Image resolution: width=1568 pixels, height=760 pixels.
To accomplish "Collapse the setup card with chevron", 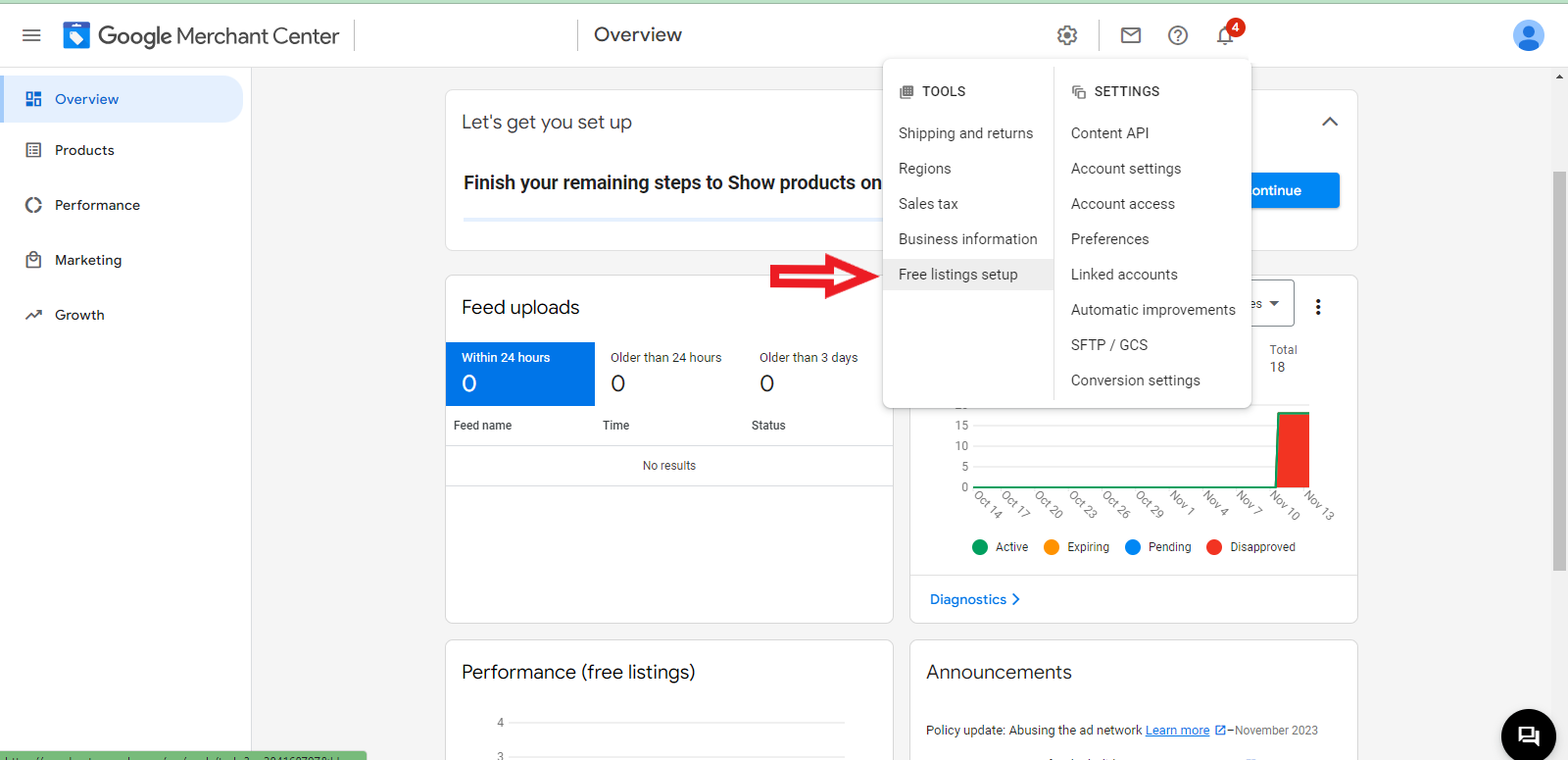I will 1330,122.
